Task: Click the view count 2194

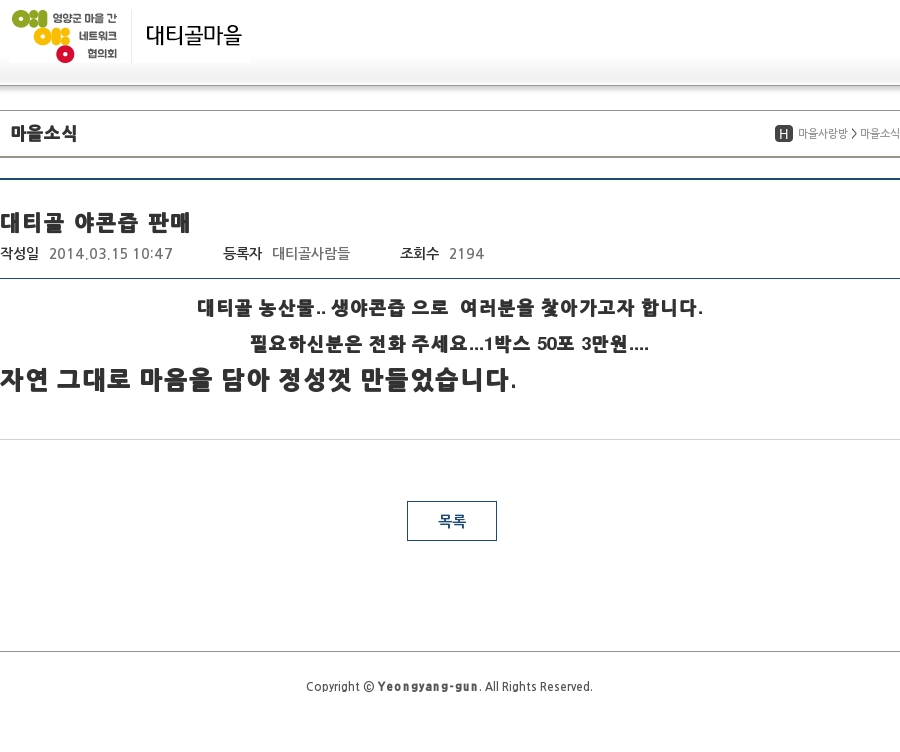Action: click(x=467, y=254)
